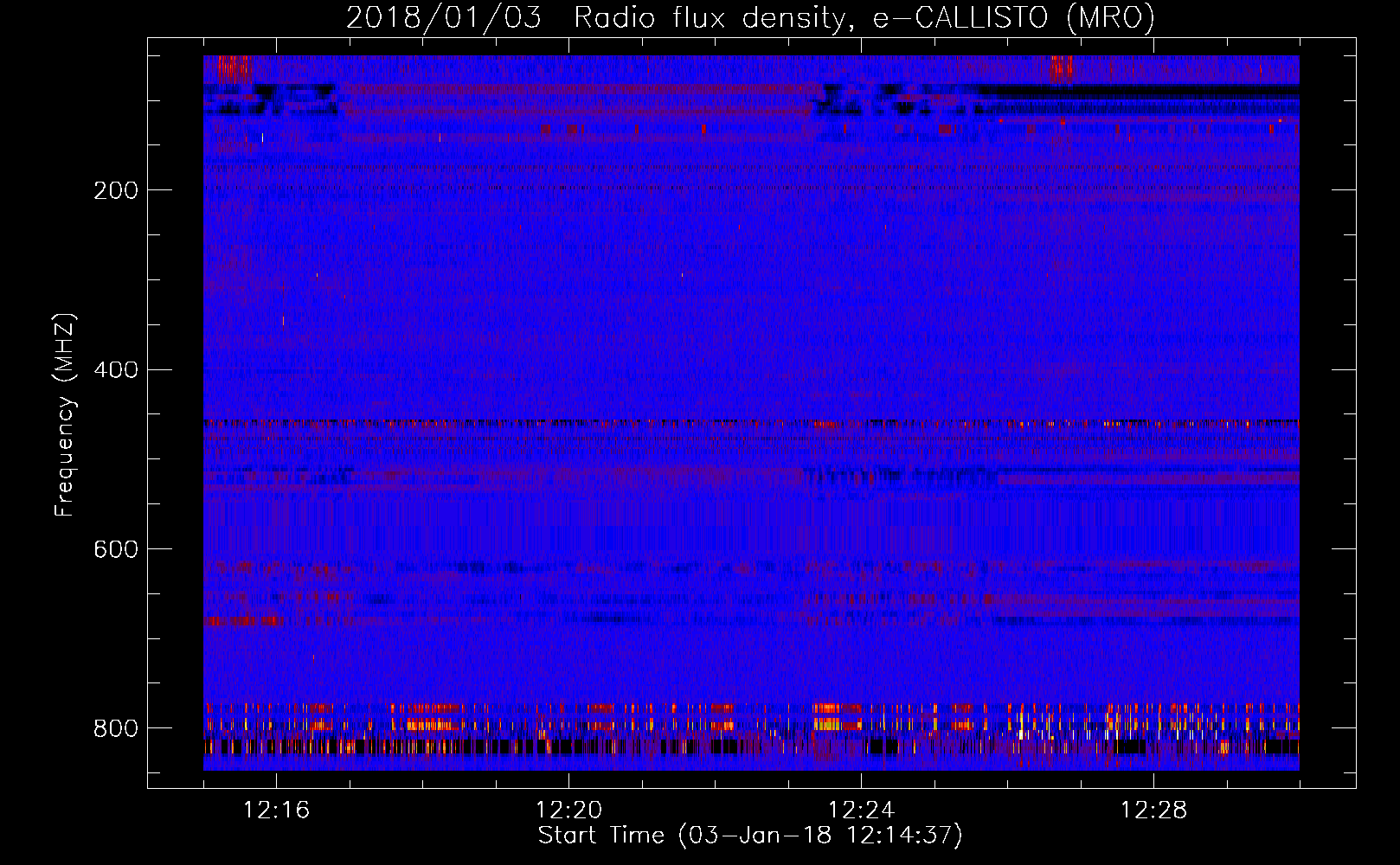This screenshot has height=865, width=1400.
Task: Select the 12:20 time tick label
Action: (569, 811)
